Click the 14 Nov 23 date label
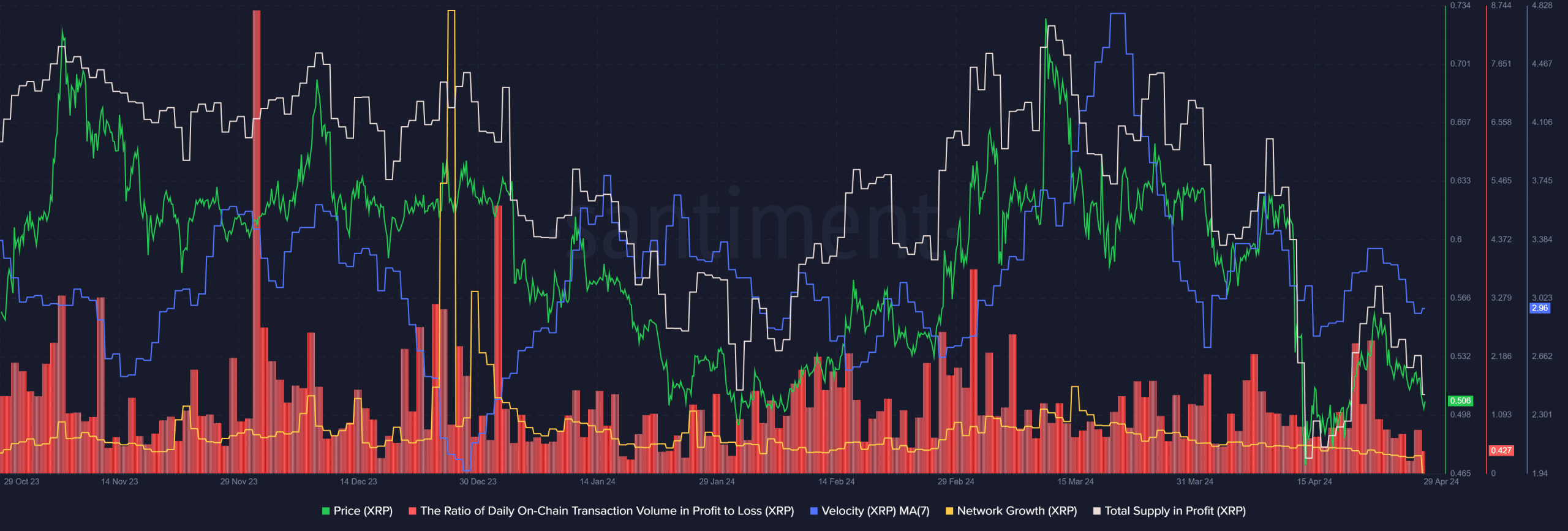The width and height of the screenshot is (1568, 531). click(119, 481)
